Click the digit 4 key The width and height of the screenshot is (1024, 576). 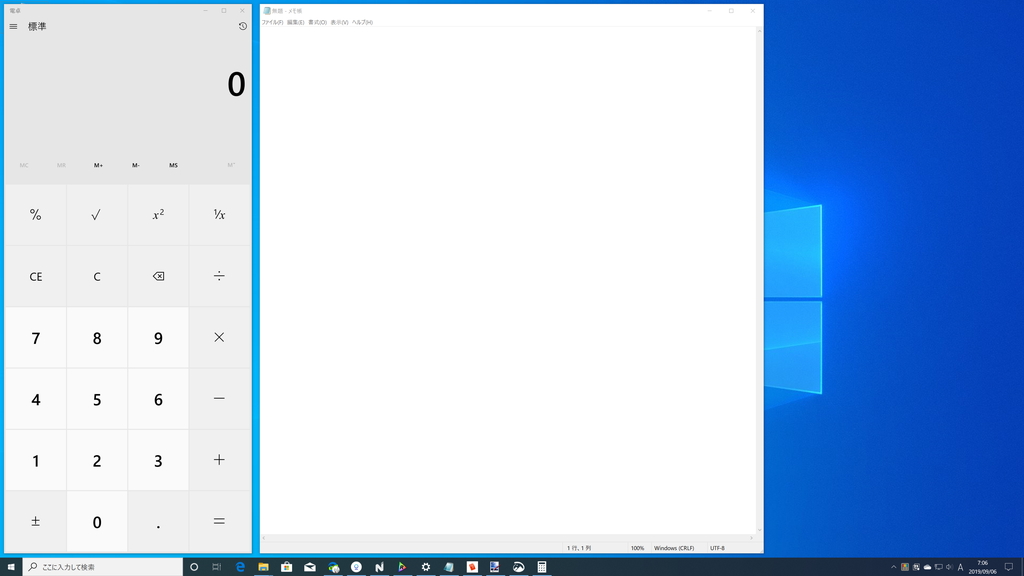[36, 399]
